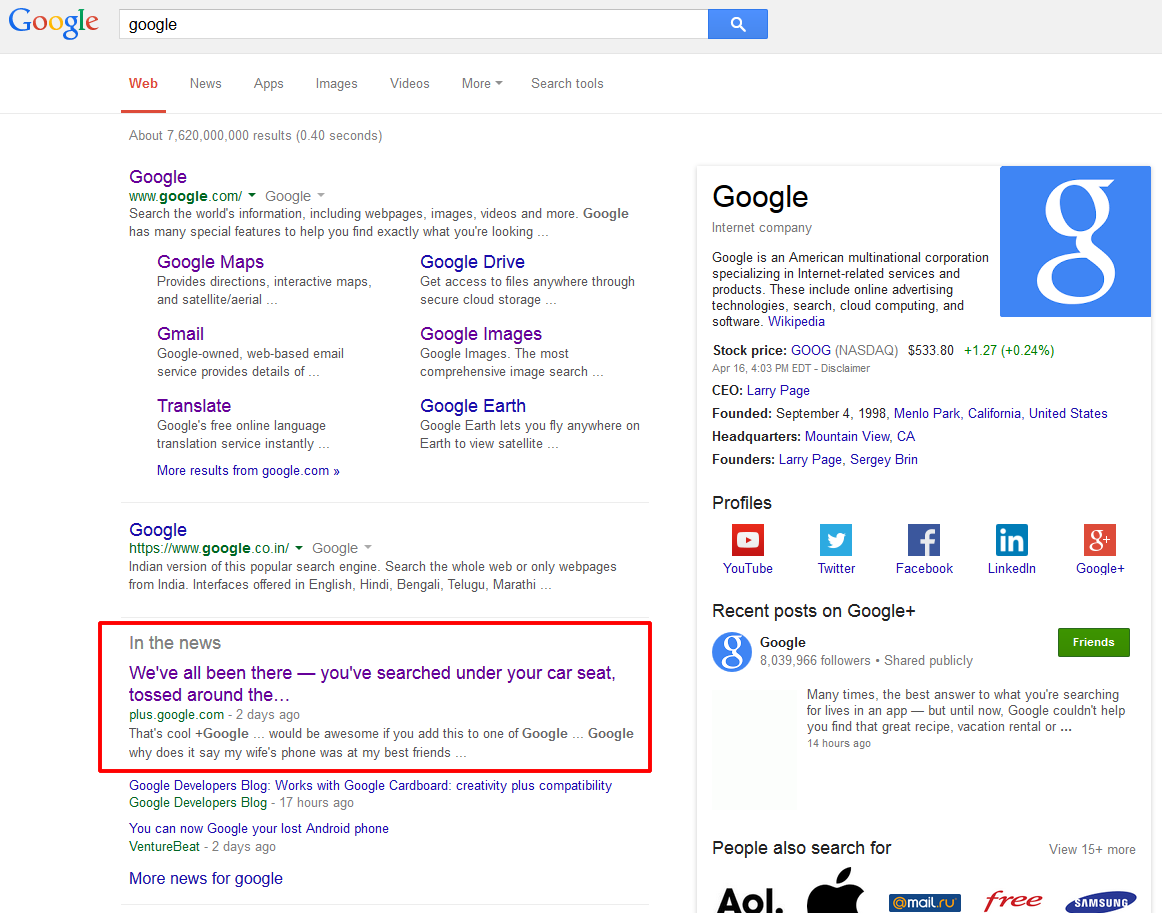Open the Facebook profile icon
Screen dimensions: 1162x913
(924, 540)
